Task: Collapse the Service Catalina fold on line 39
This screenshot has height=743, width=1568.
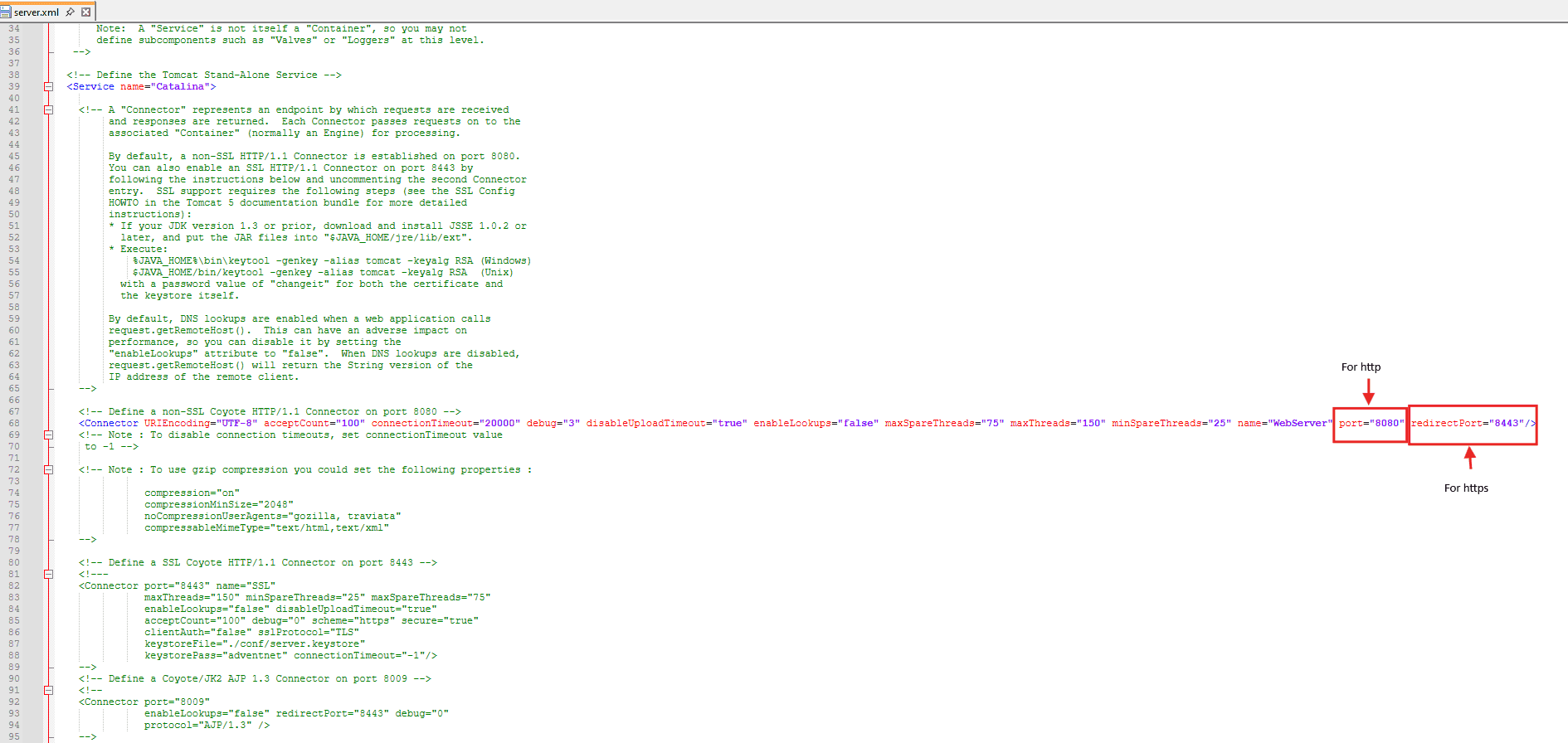Action: (x=48, y=86)
